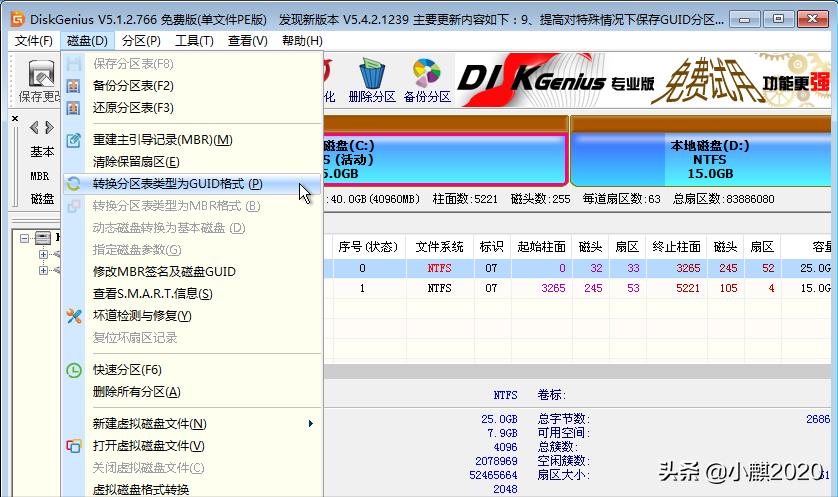838x497 pixels.
Task: Open the 查看(V) menu
Action: pyautogui.click(x=247, y=41)
